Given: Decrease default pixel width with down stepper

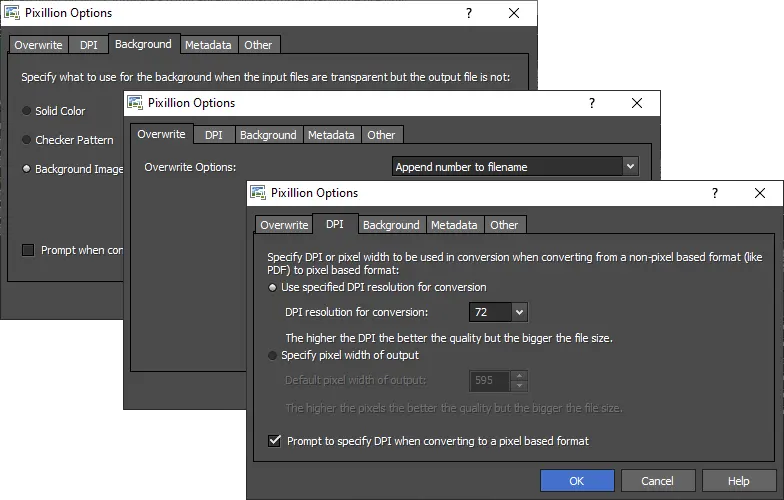Looking at the screenshot, I should click(x=520, y=386).
